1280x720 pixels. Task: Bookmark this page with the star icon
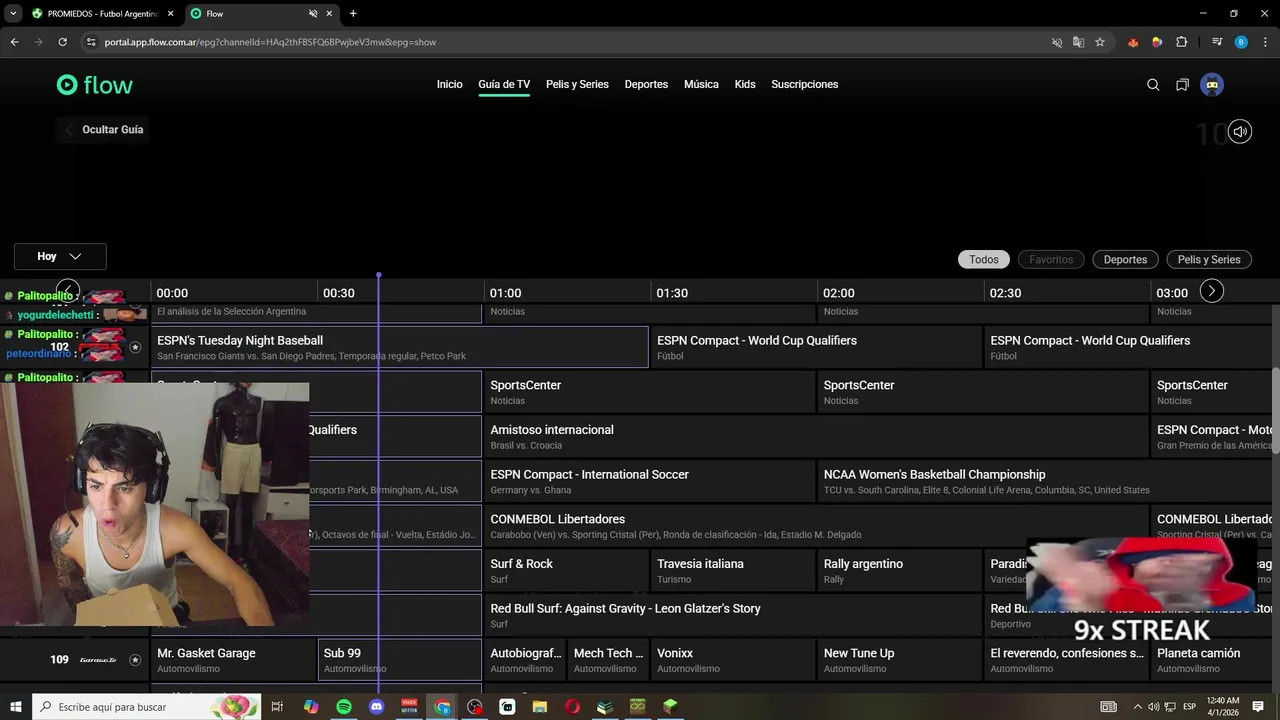[x=1100, y=42]
